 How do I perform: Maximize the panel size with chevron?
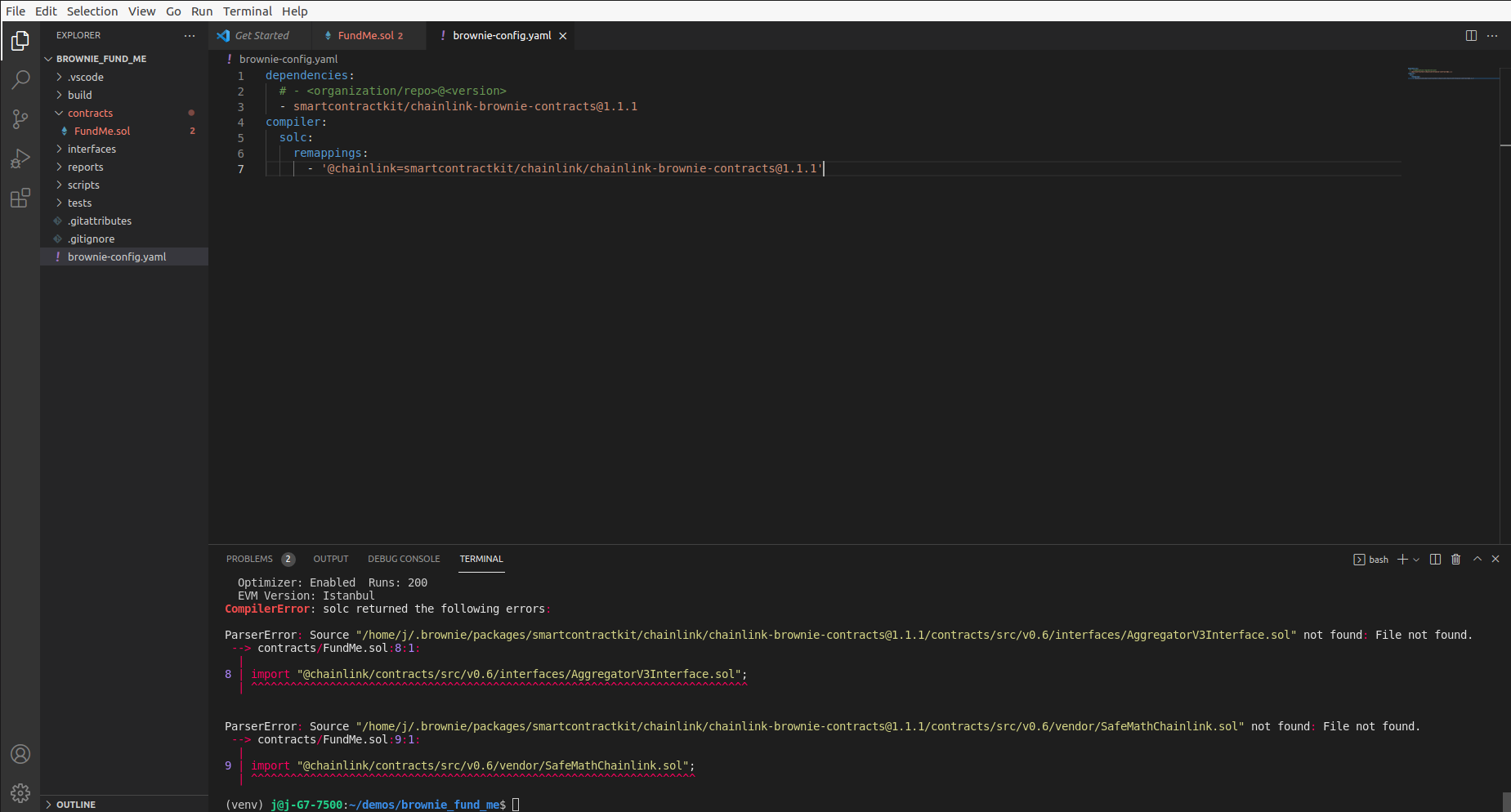pos(1477,560)
